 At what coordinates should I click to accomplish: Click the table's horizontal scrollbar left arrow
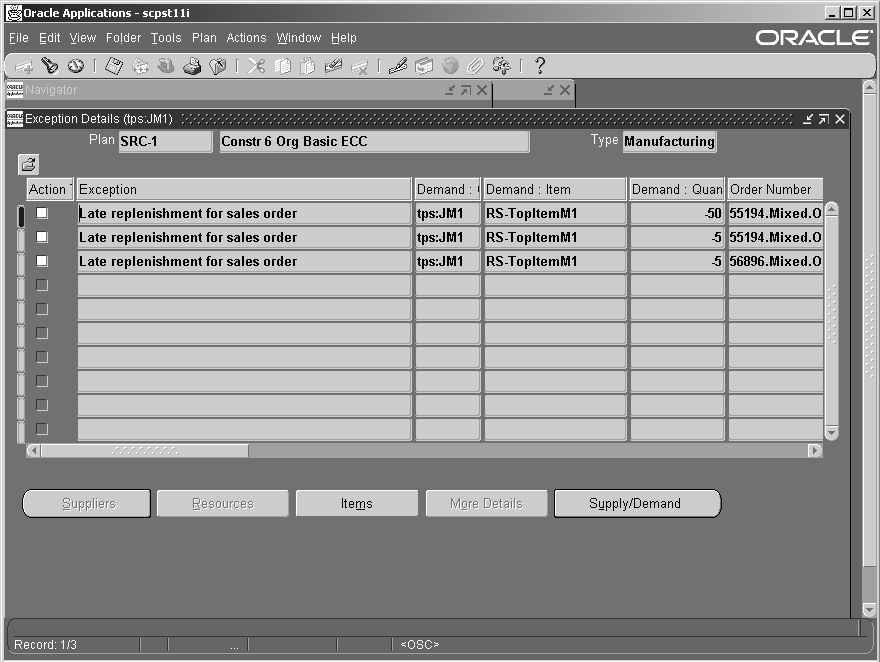click(x=34, y=450)
